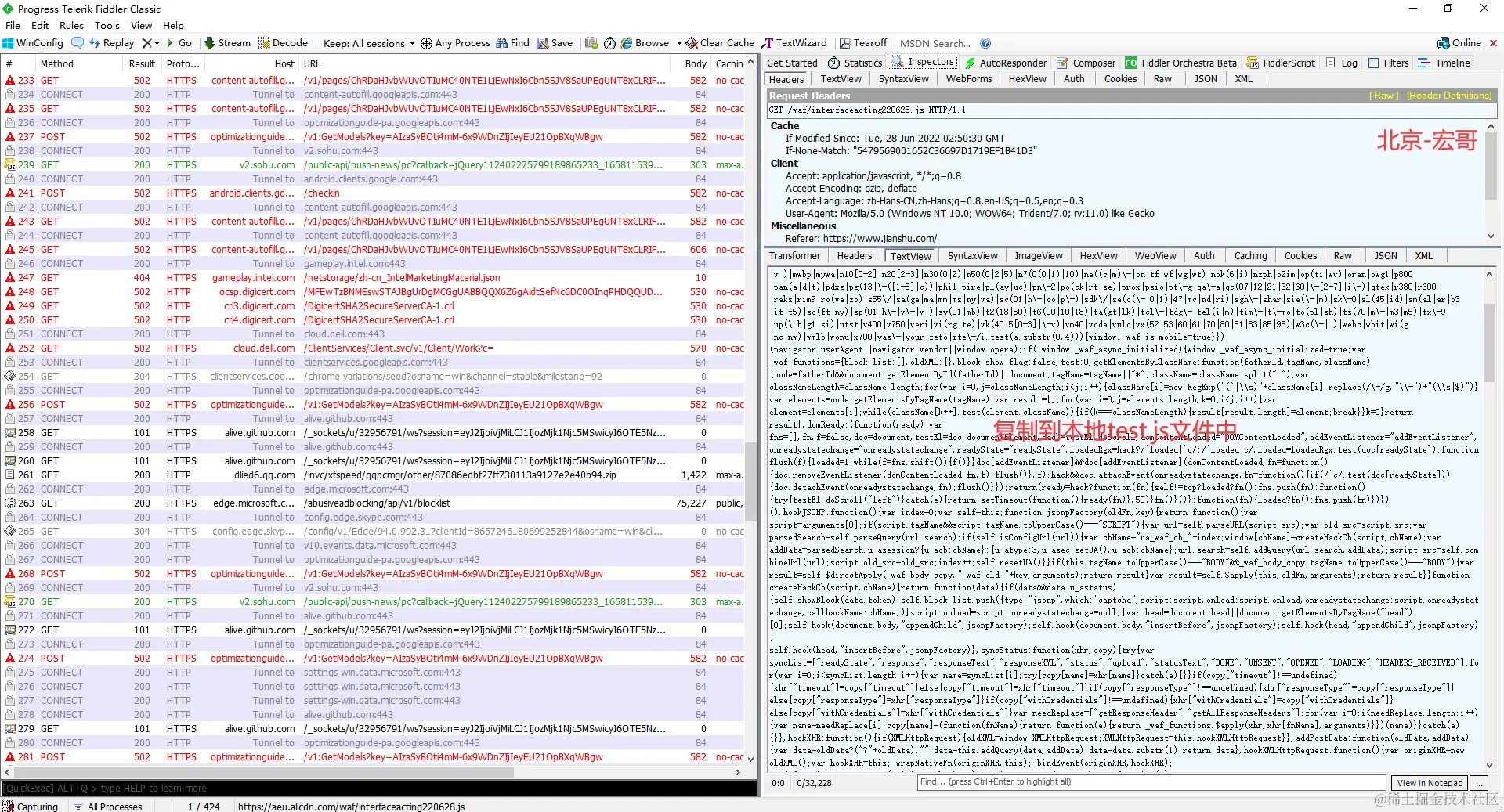Open the Tools menu
This screenshot has height=812, width=1504.
pos(107,25)
